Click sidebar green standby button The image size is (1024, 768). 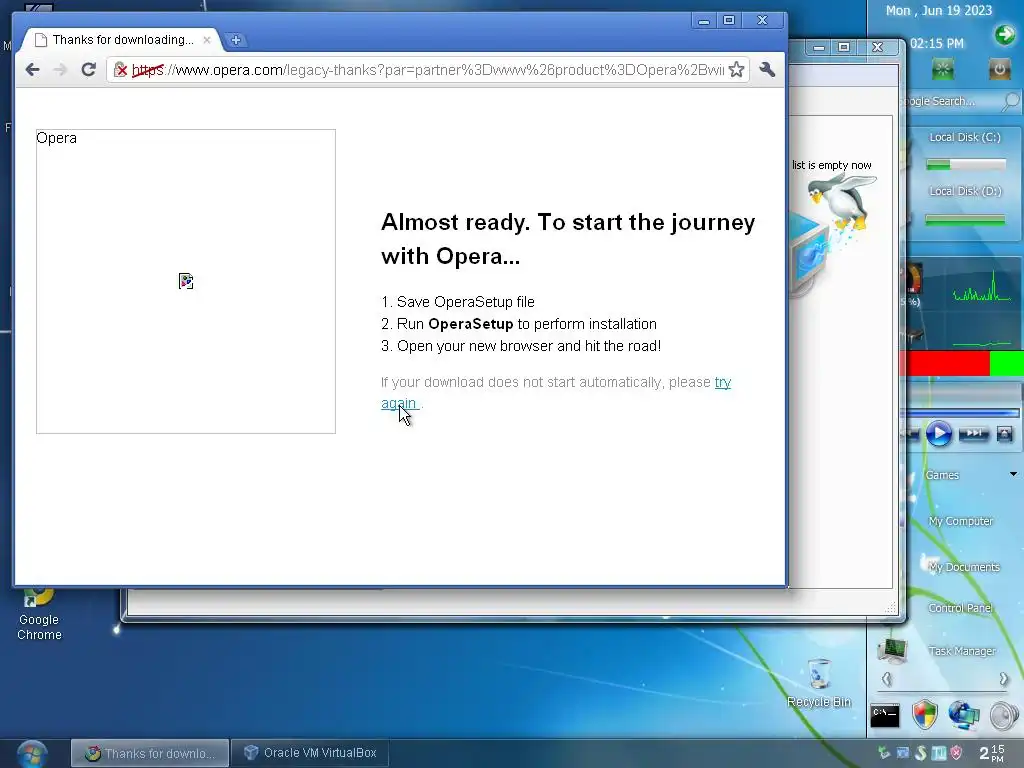(942, 69)
